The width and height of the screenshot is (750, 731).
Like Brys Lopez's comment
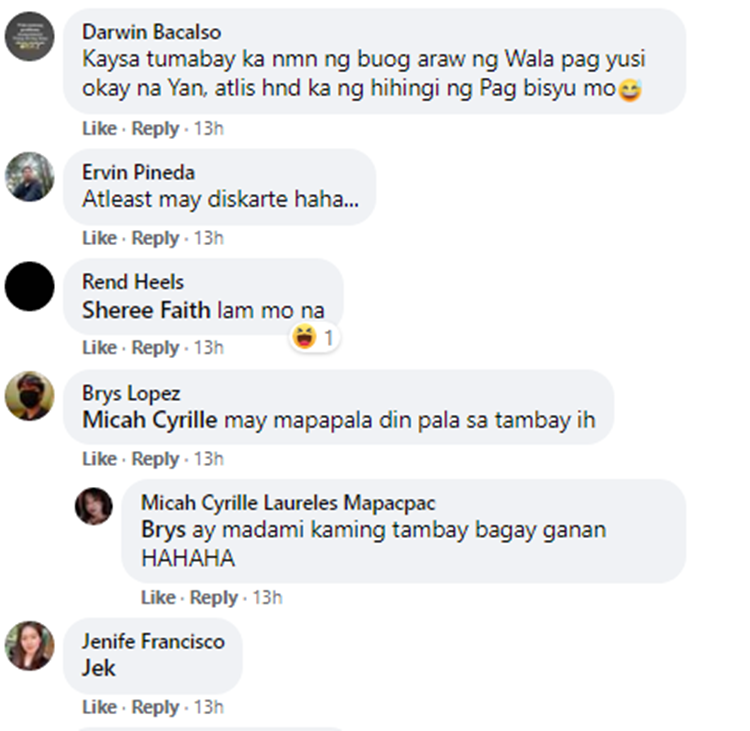pyautogui.click(x=99, y=459)
